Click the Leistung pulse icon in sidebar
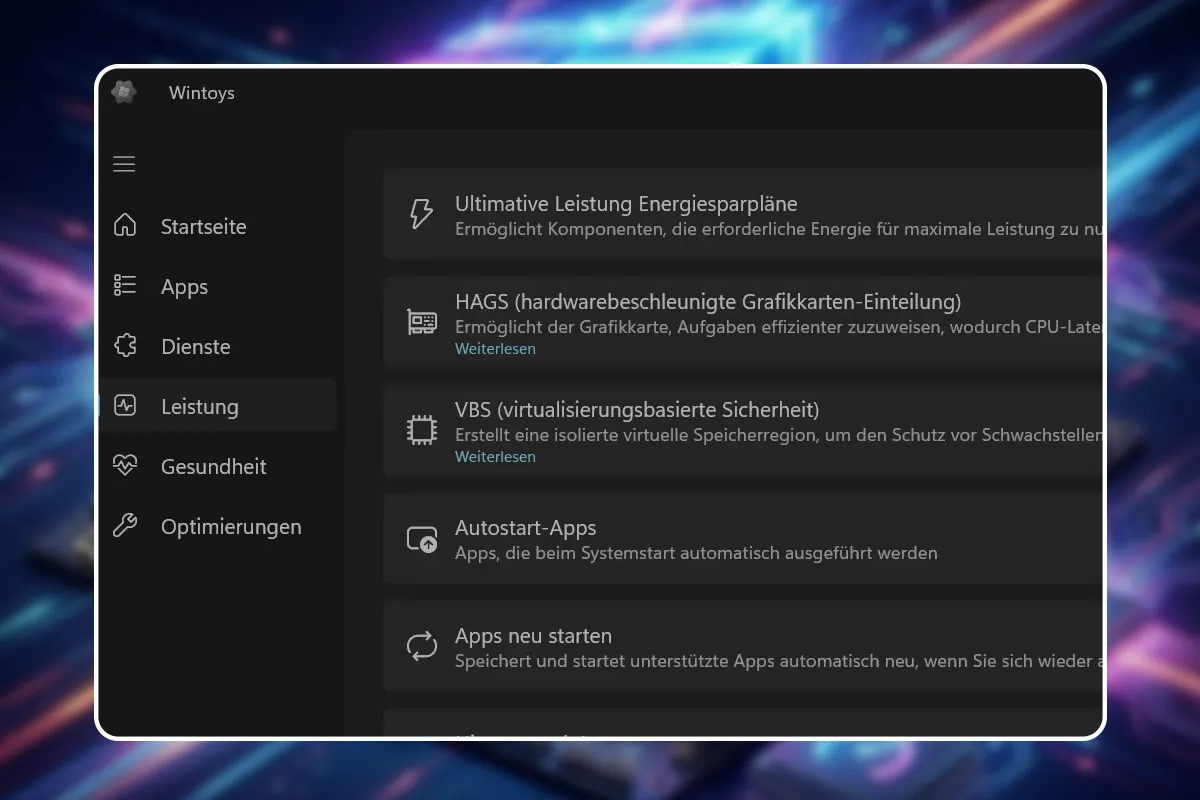 tap(124, 406)
